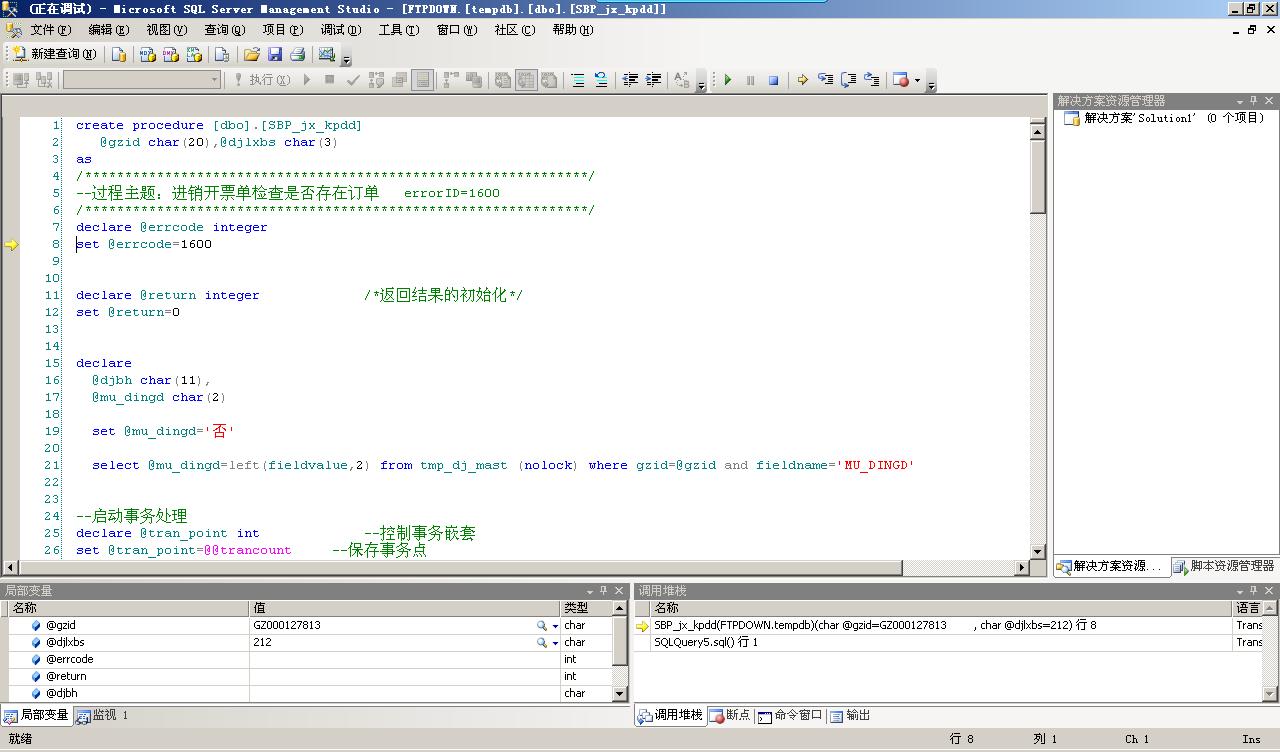This screenshot has width=1280, height=752.
Task: Pin toggle for the 局部变量 panel
Action: [604, 591]
